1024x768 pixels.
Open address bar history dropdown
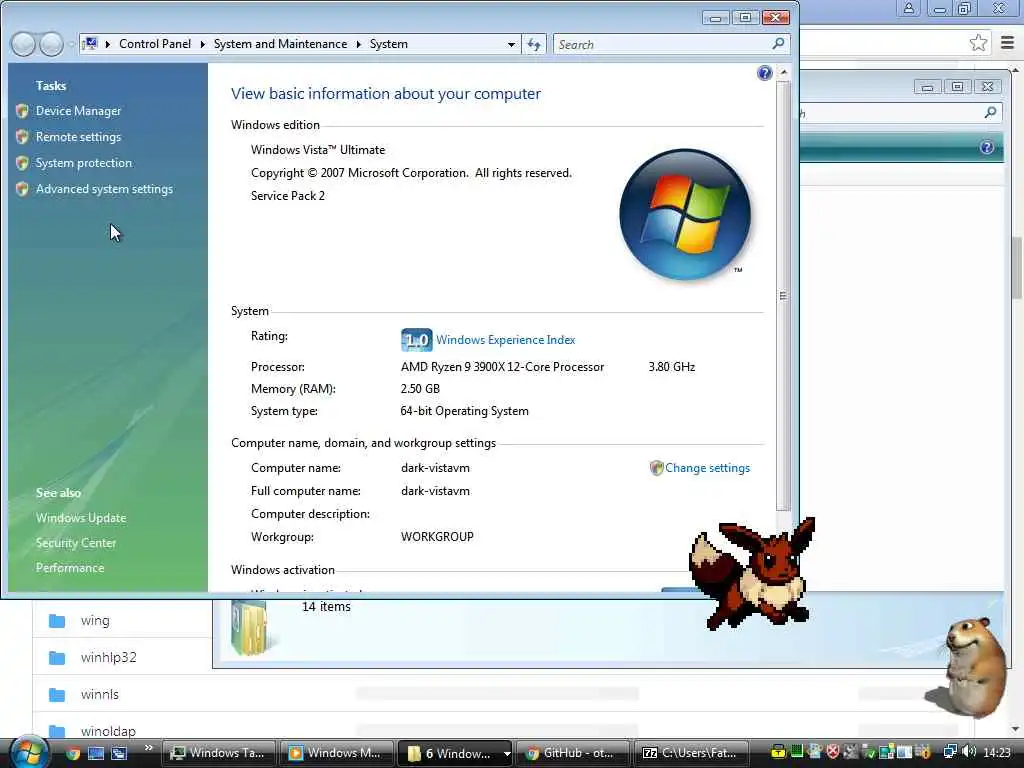(511, 44)
